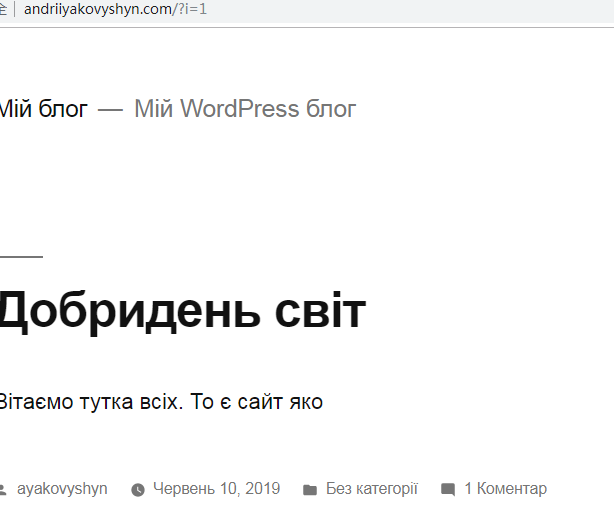
Task: Open author link ayakovyshyn
Action: 62,489
